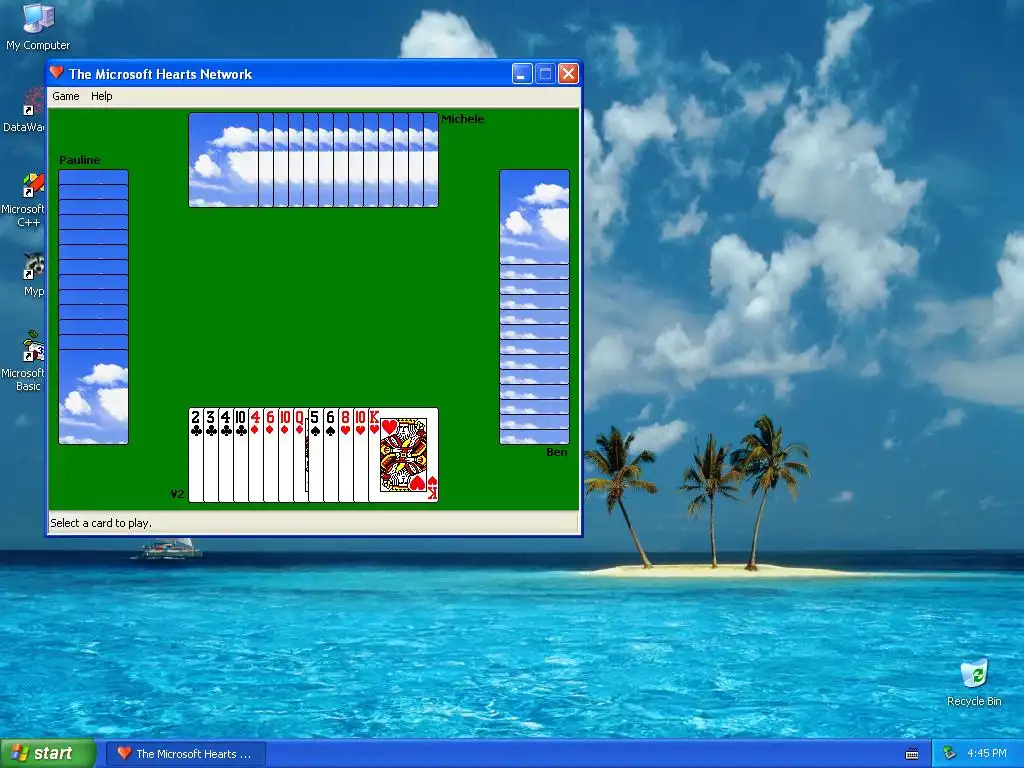Play the 2 of clubs card
This screenshot has height=768, width=1024.
[195, 455]
